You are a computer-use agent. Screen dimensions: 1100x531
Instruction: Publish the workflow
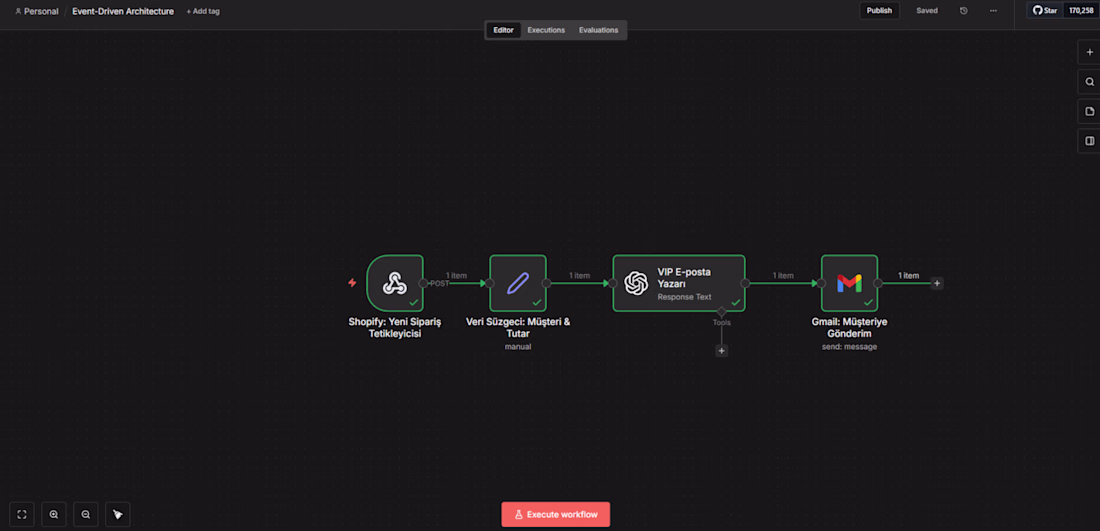pyautogui.click(x=879, y=11)
